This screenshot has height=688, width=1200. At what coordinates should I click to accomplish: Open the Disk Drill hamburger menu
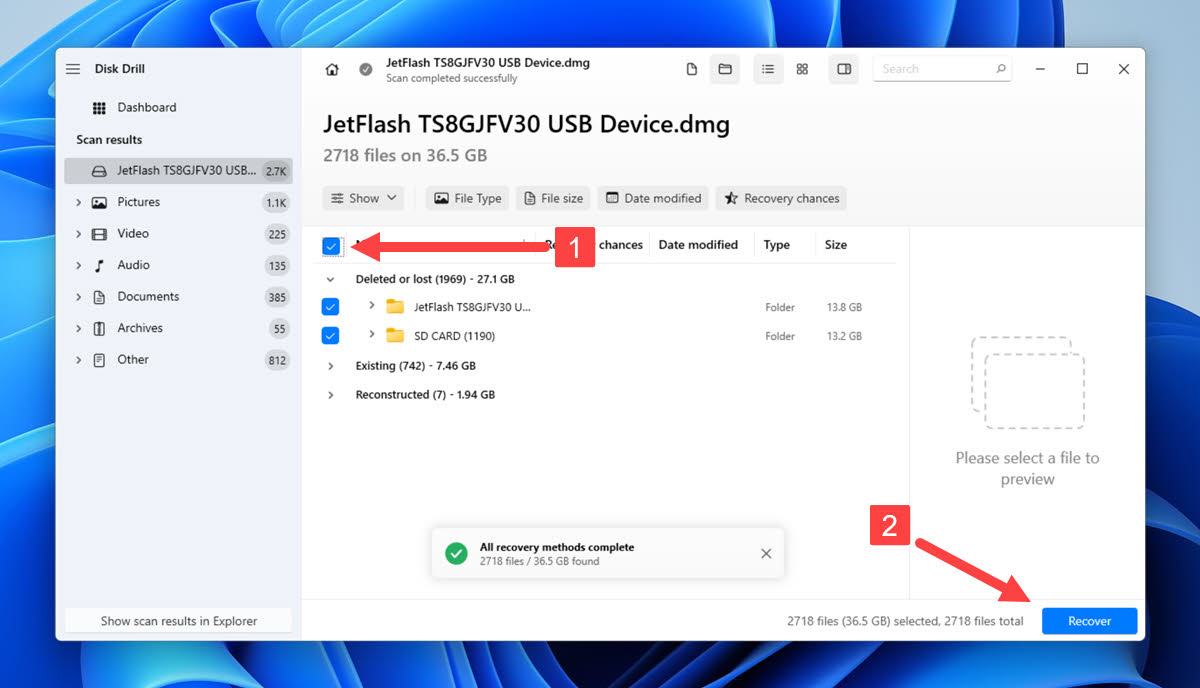(x=73, y=69)
